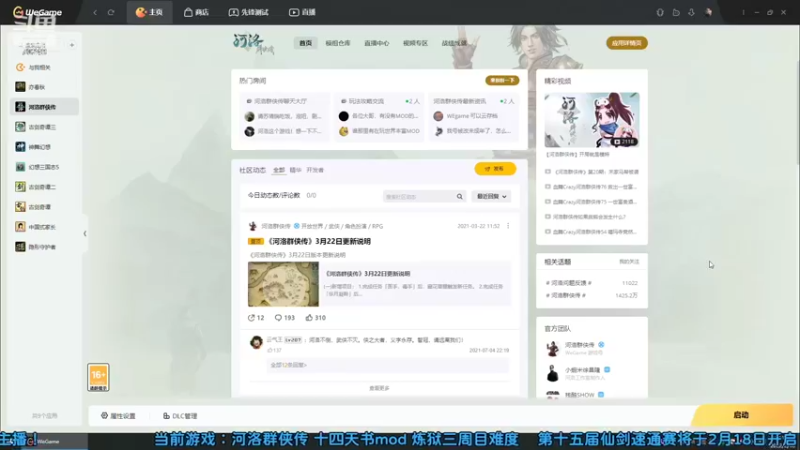Click 查看更多 to load more

tap(379, 388)
